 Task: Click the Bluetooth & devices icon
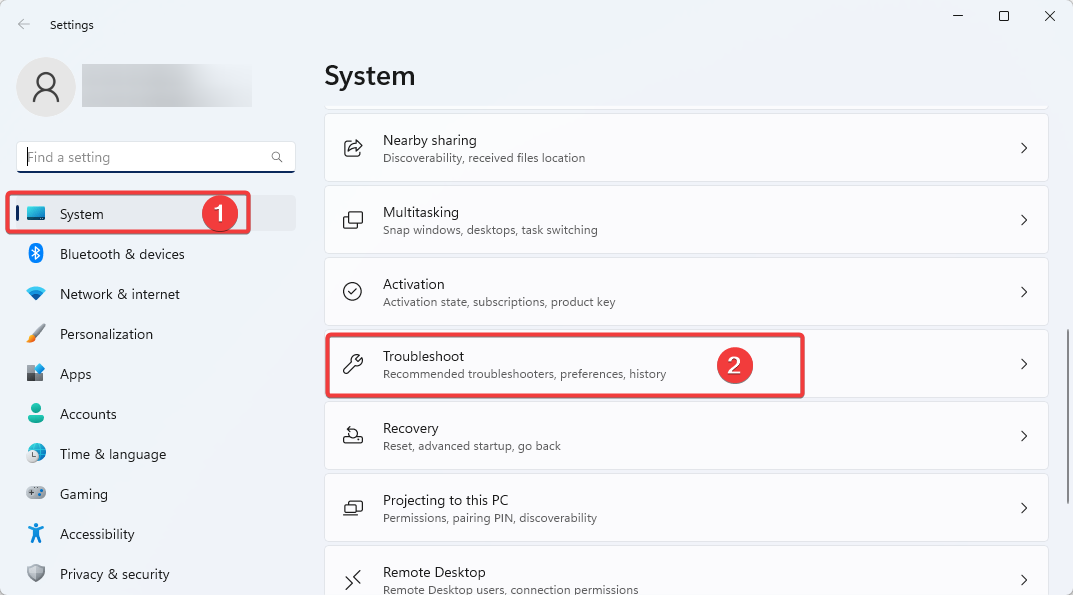coord(36,253)
